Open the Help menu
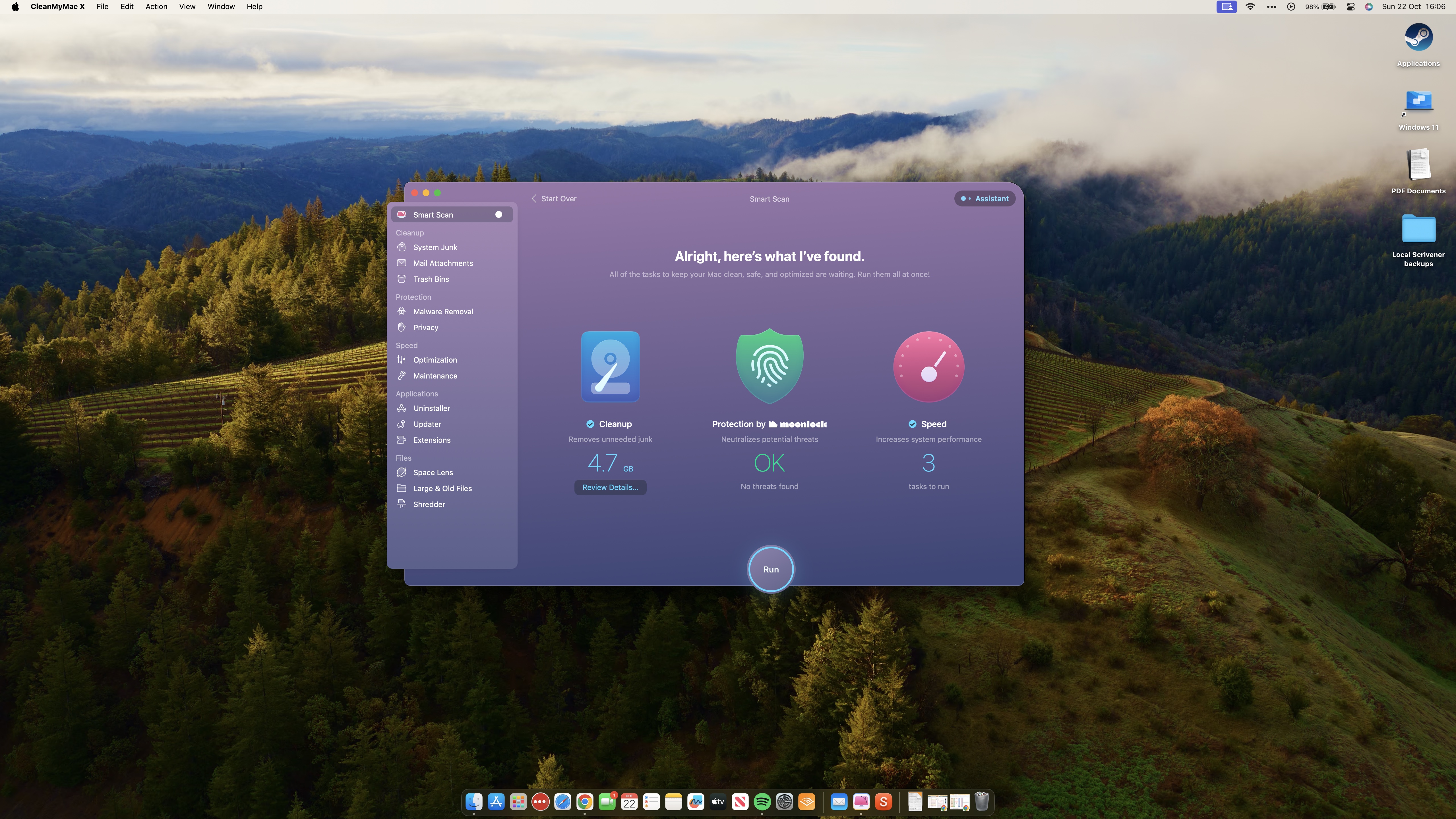Image resolution: width=1456 pixels, height=819 pixels. pos(254,7)
